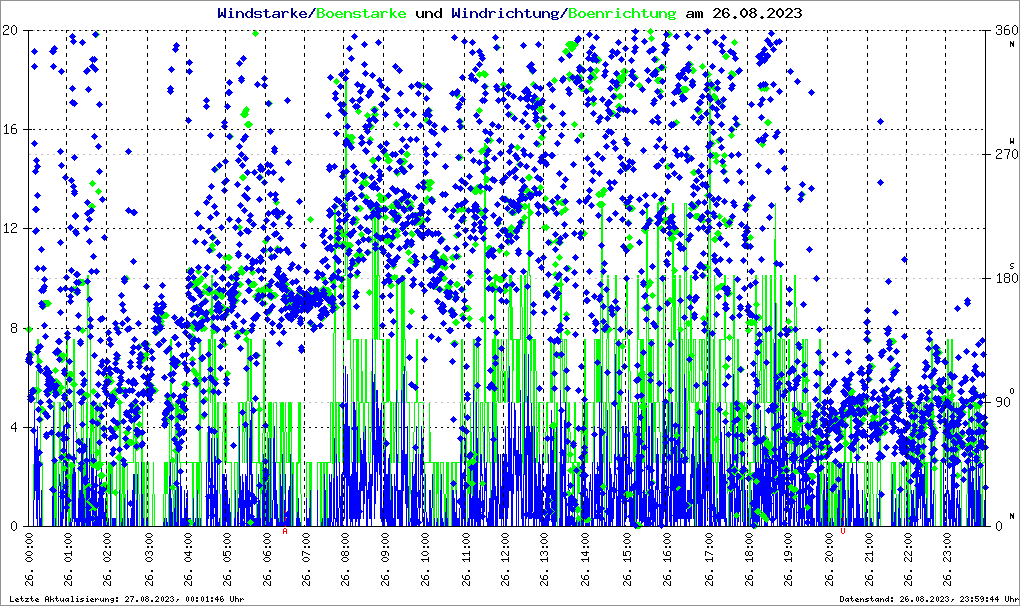This screenshot has width=1020, height=606.
Task: Click the 16 label on wind speed axis
Action: (x=10, y=129)
